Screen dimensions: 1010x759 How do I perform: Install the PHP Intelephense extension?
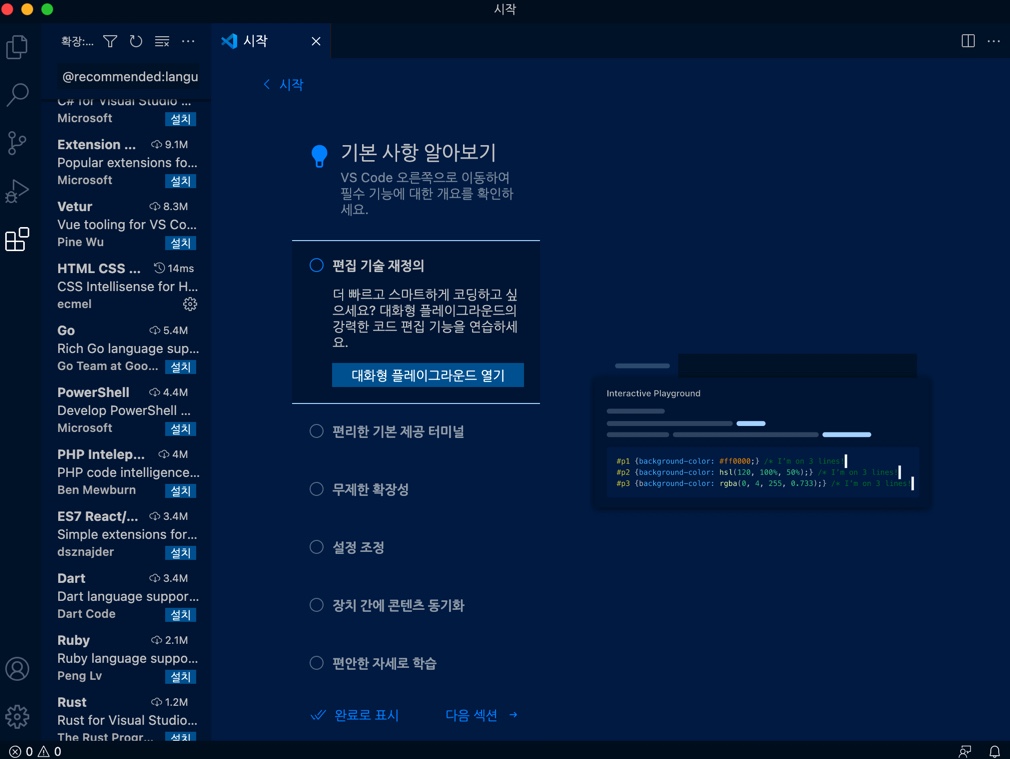click(x=180, y=491)
